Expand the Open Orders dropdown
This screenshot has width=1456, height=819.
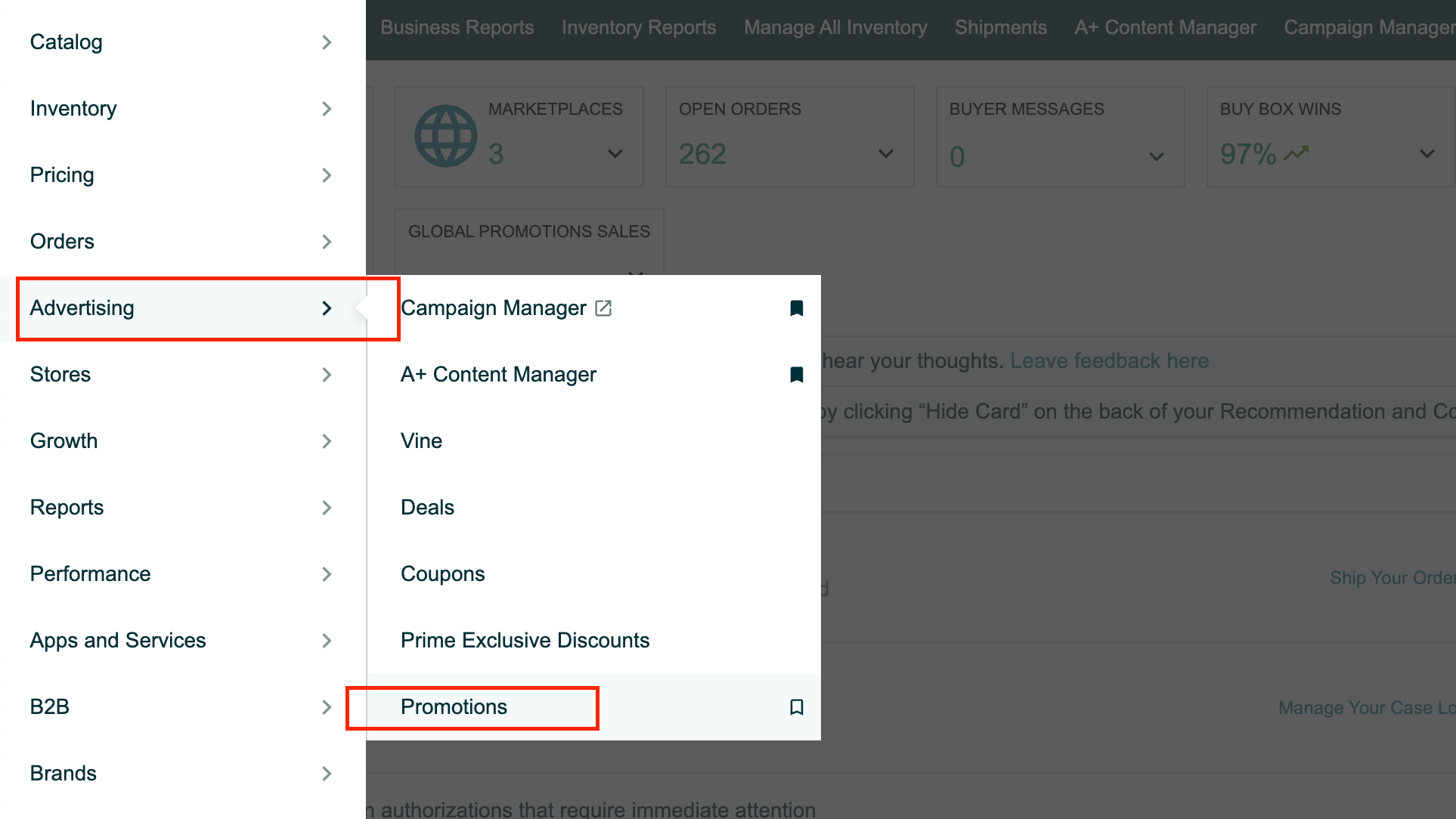[886, 154]
